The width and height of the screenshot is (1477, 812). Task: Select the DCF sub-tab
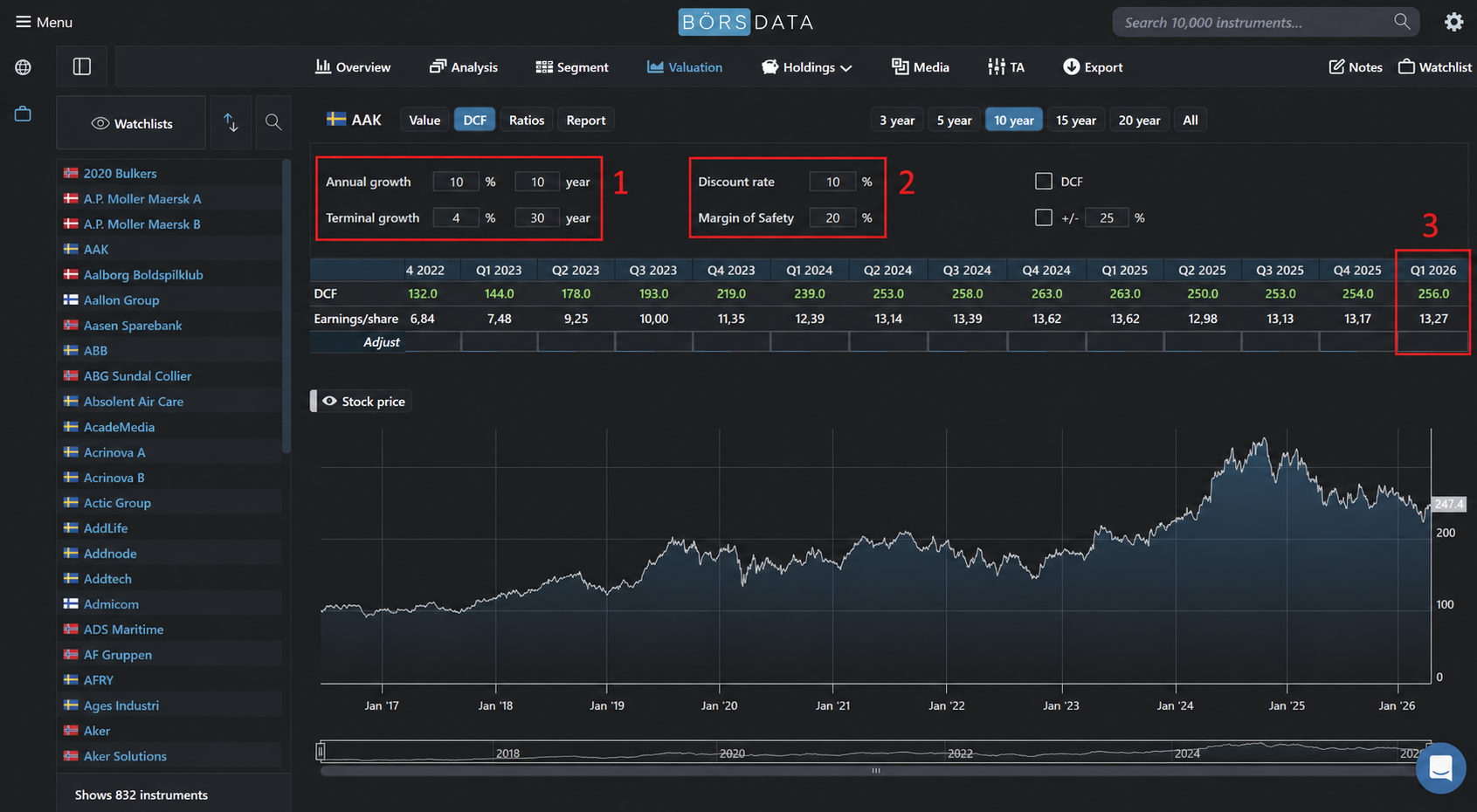pos(475,120)
